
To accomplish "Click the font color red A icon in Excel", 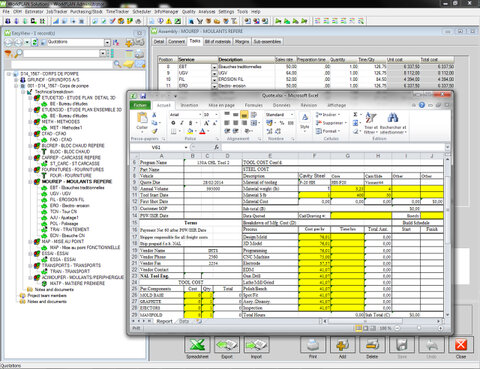I will click(x=202, y=132).
